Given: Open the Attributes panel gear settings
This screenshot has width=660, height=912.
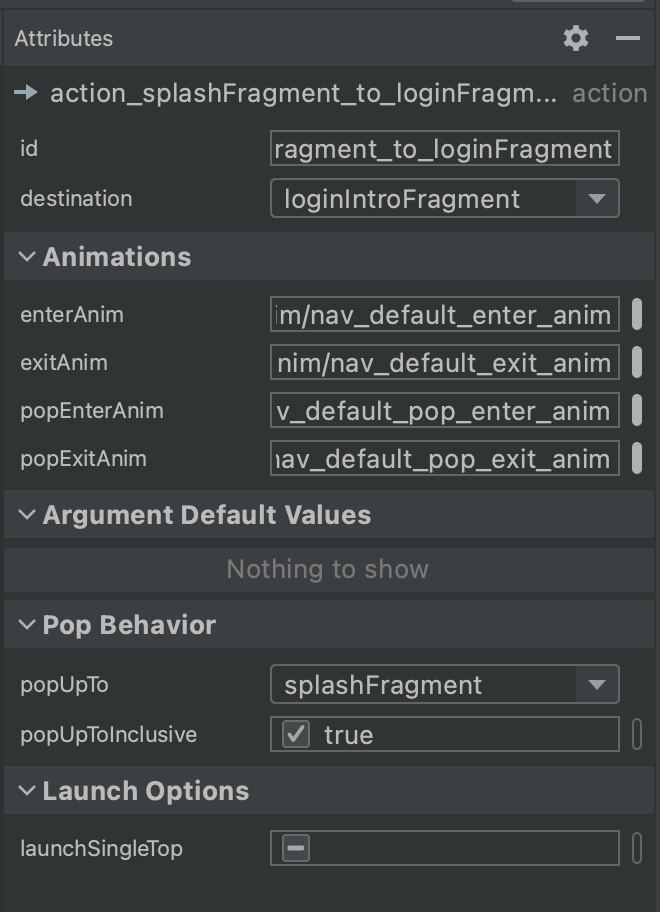Looking at the screenshot, I should [x=576, y=39].
